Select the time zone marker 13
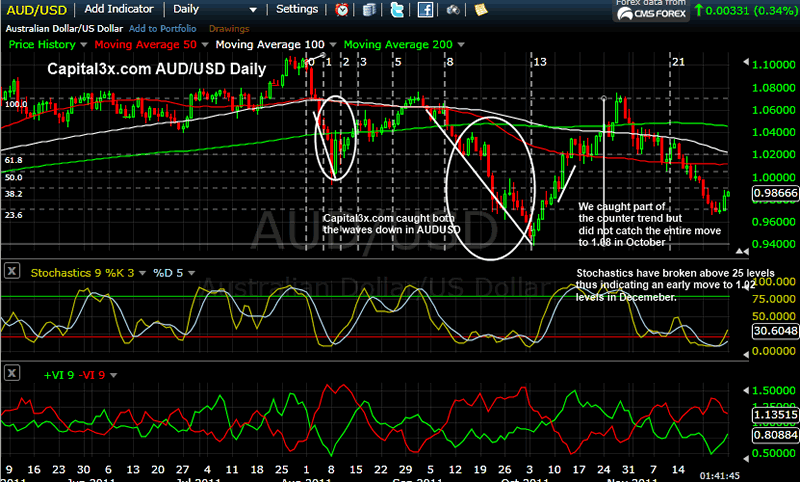The width and height of the screenshot is (800, 482). tap(540, 62)
